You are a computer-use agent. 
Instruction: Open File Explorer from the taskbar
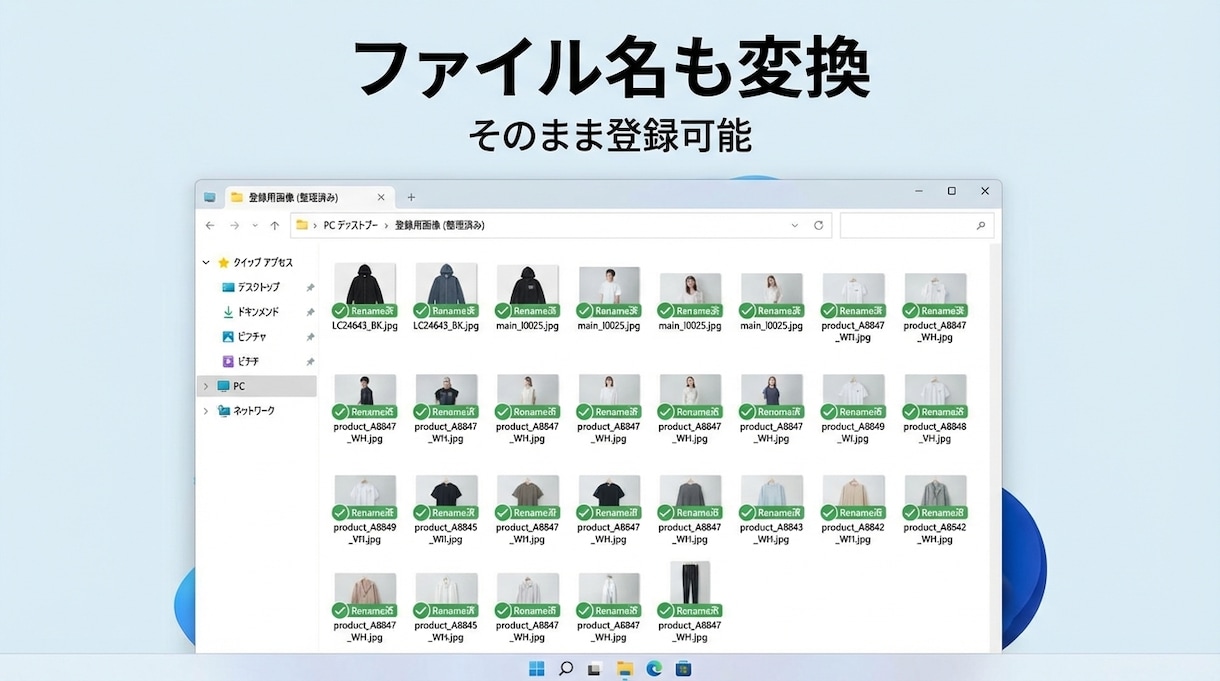pos(625,668)
